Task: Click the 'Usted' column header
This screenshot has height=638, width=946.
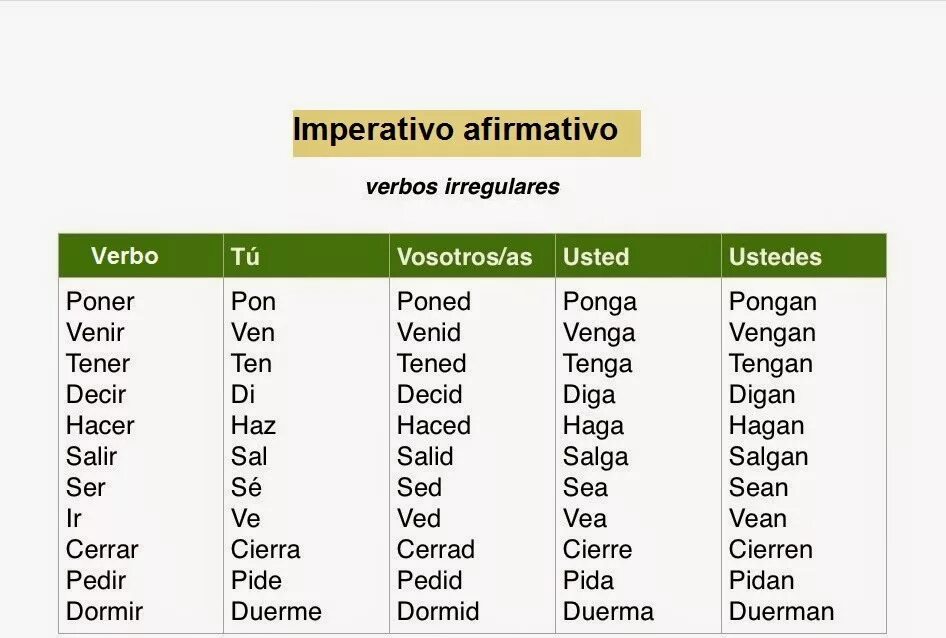Action: pos(595,257)
